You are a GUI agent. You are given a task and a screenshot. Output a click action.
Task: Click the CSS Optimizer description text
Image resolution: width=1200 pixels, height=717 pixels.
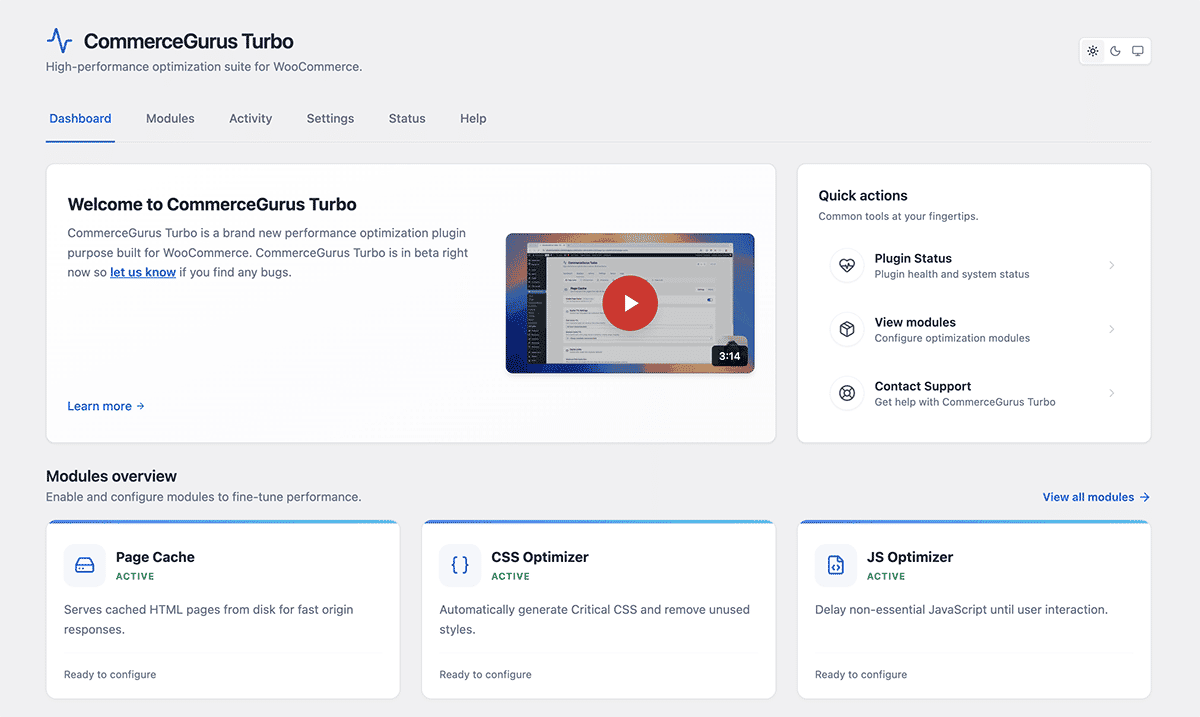pyautogui.click(x=594, y=620)
